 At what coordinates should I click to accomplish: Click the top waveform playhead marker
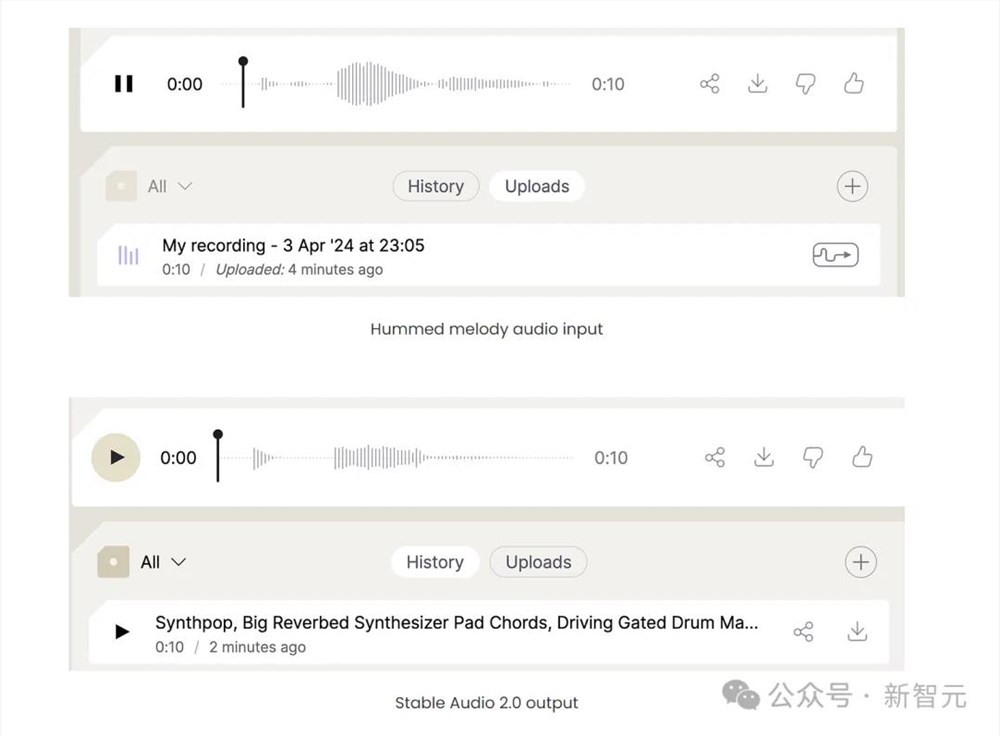(243, 63)
